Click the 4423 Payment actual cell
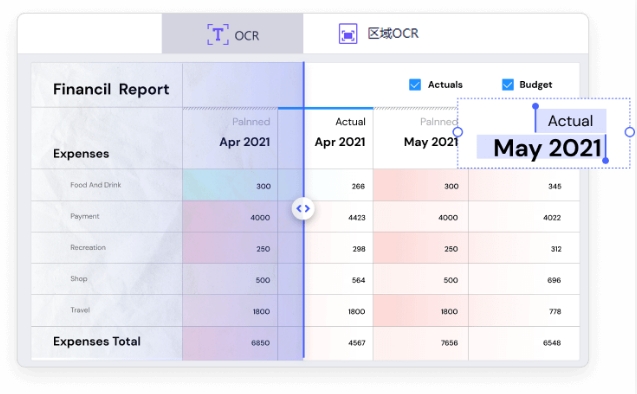The height and width of the screenshot is (394, 637). pos(357,218)
